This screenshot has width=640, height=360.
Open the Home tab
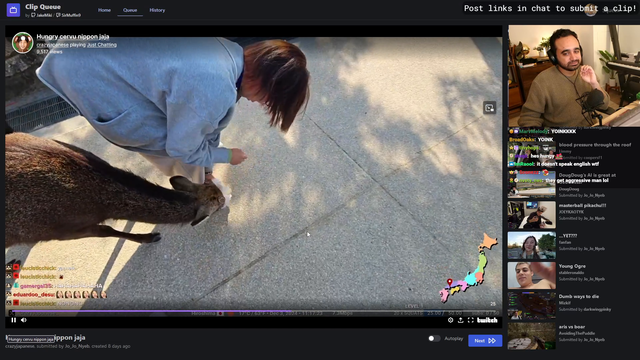(104, 10)
